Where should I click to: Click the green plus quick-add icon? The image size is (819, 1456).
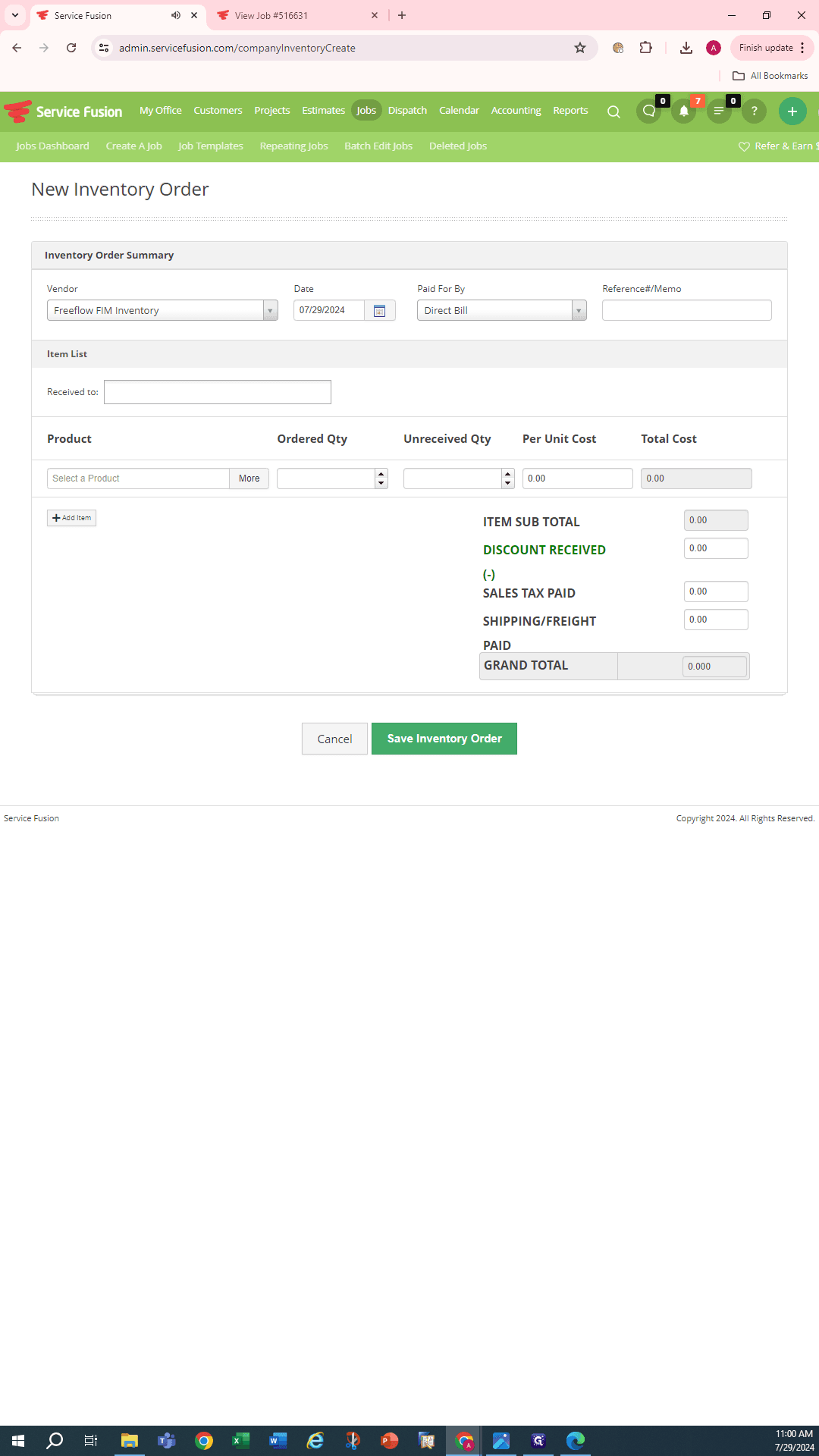[x=792, y=111]
